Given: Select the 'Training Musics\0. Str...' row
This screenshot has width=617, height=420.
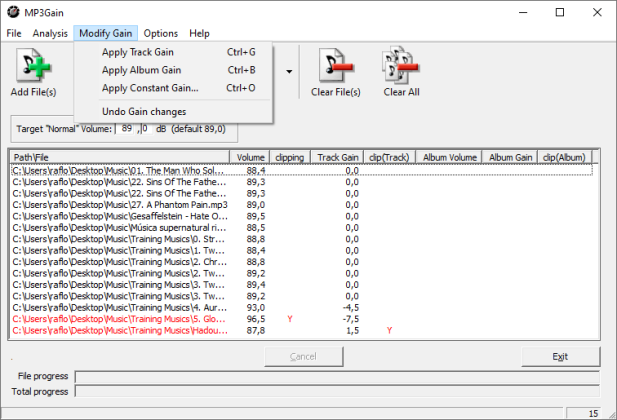Looking at the screenshot, I should pos(301,239).
